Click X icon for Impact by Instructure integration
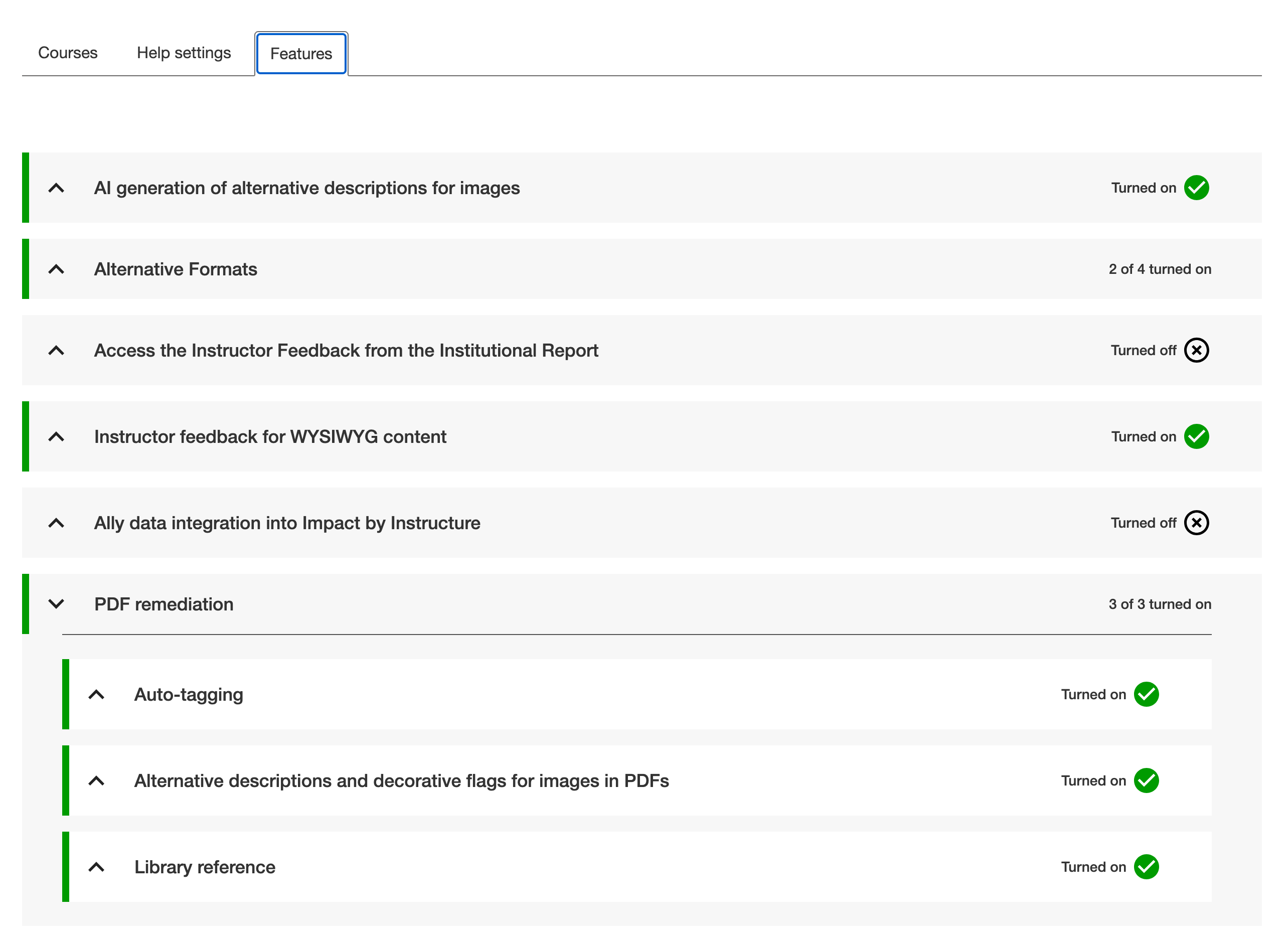 [x=1196, y=523]
